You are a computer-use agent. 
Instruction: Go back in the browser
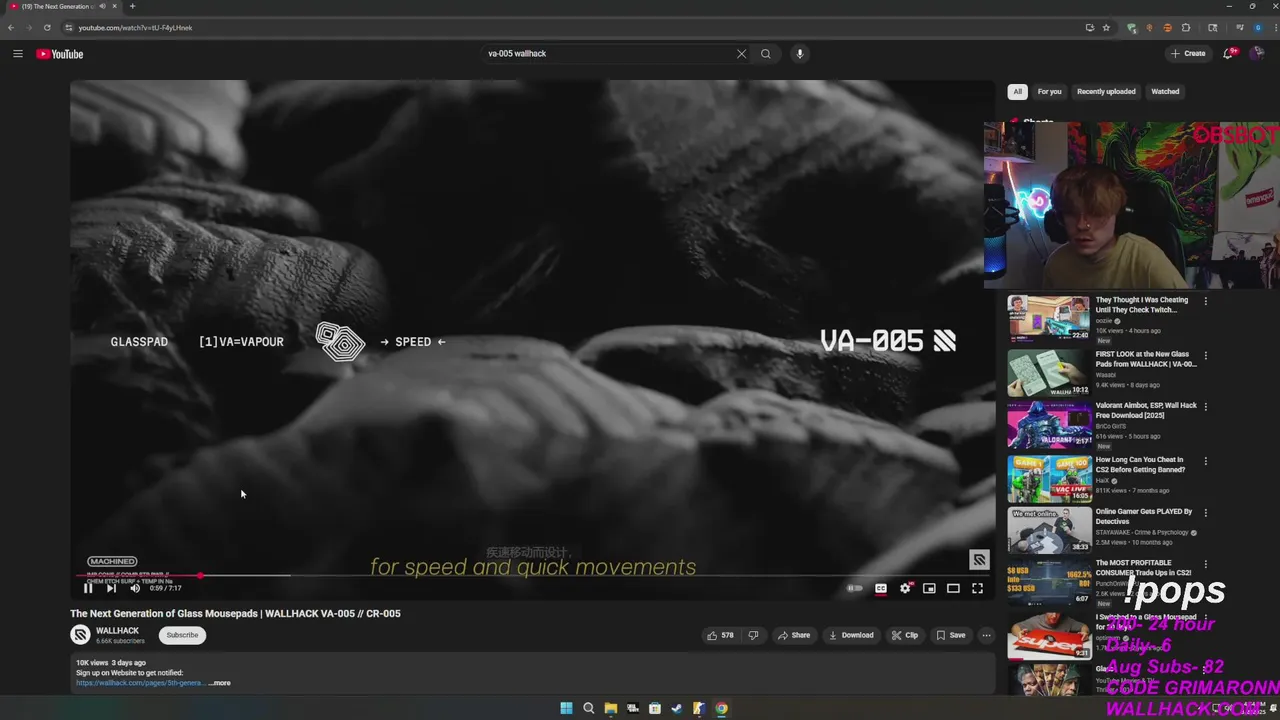tap(11, 28)
